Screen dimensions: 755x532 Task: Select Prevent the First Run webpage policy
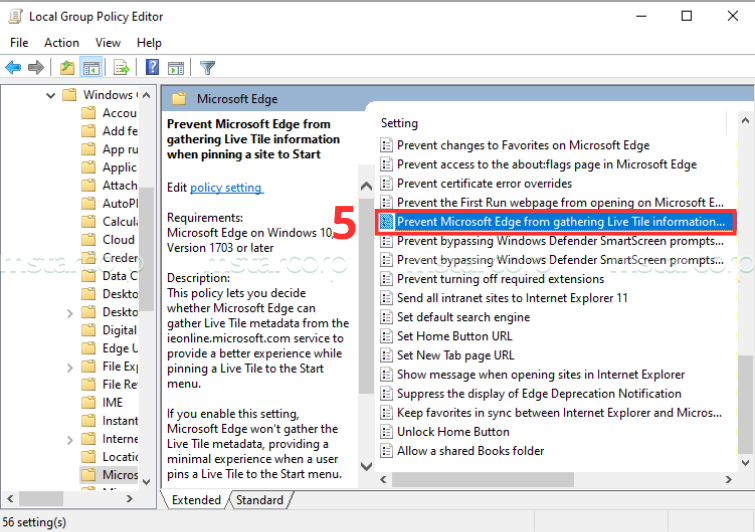coord(560,203)
